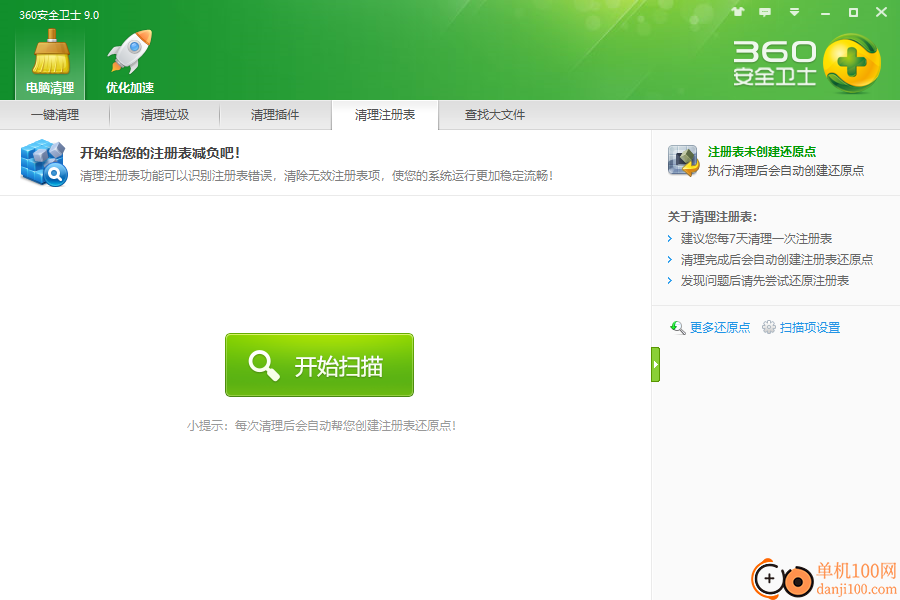Image resolution: width=900 pixels, height=600 pixels.
Task: Collapse the right side panel arrow
Action: click(x=655, y=364)
